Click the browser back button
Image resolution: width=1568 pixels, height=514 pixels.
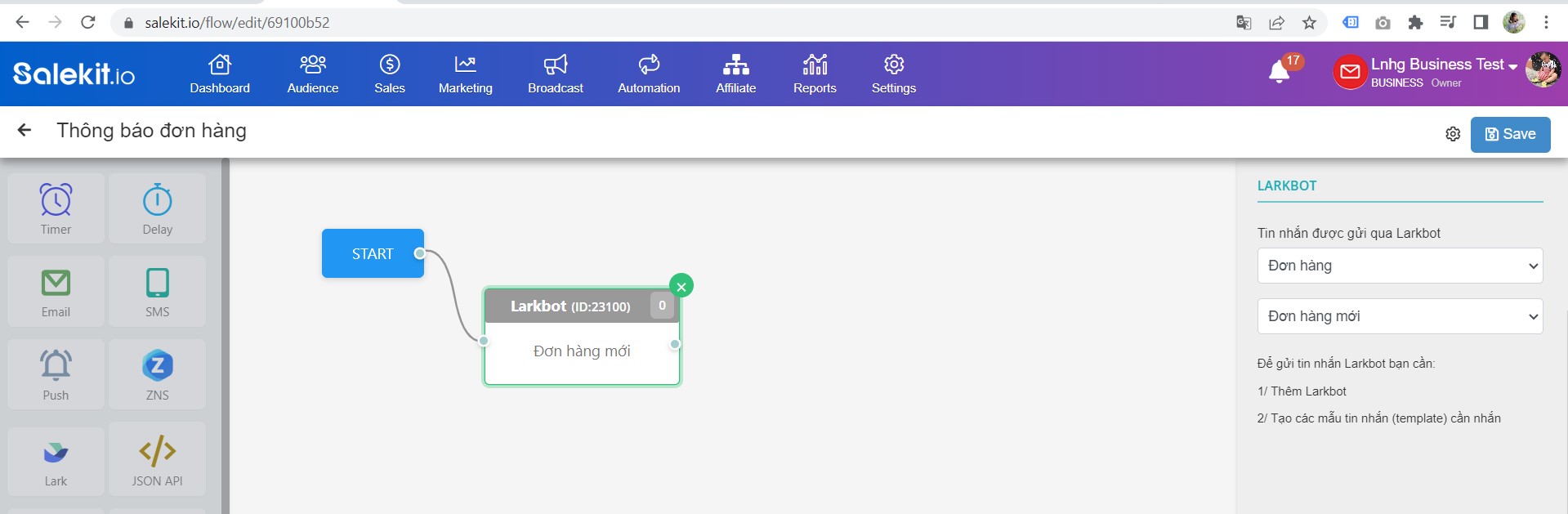point(22,22)
